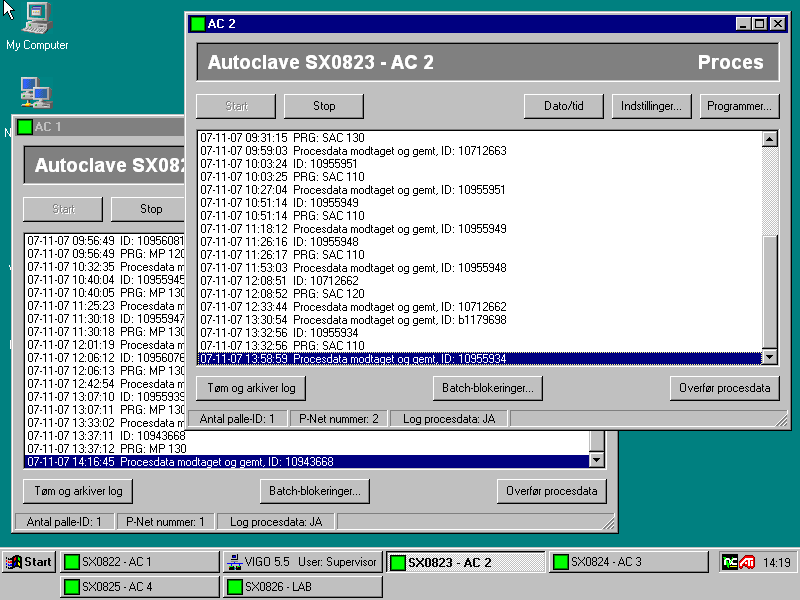Image resolution: width=800 pixels, height=600 pixels.
Task: Open the Windows Start button
Action: pyautogui.click(x=29, y=562)
